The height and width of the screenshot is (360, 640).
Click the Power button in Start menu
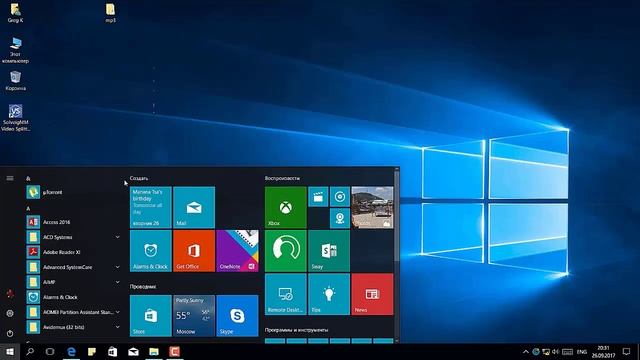click(10, 333)
